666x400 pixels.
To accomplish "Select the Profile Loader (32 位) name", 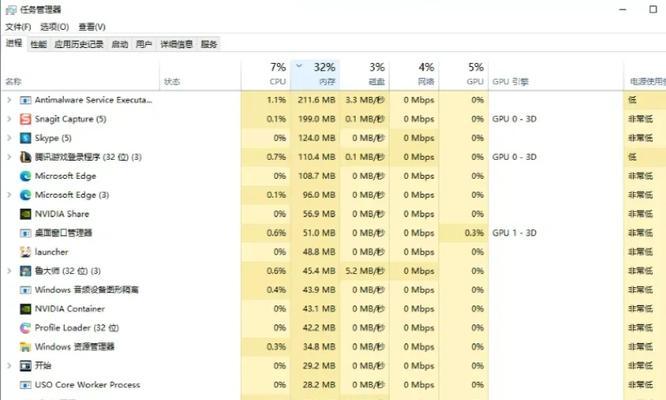I will pos(77,328).
